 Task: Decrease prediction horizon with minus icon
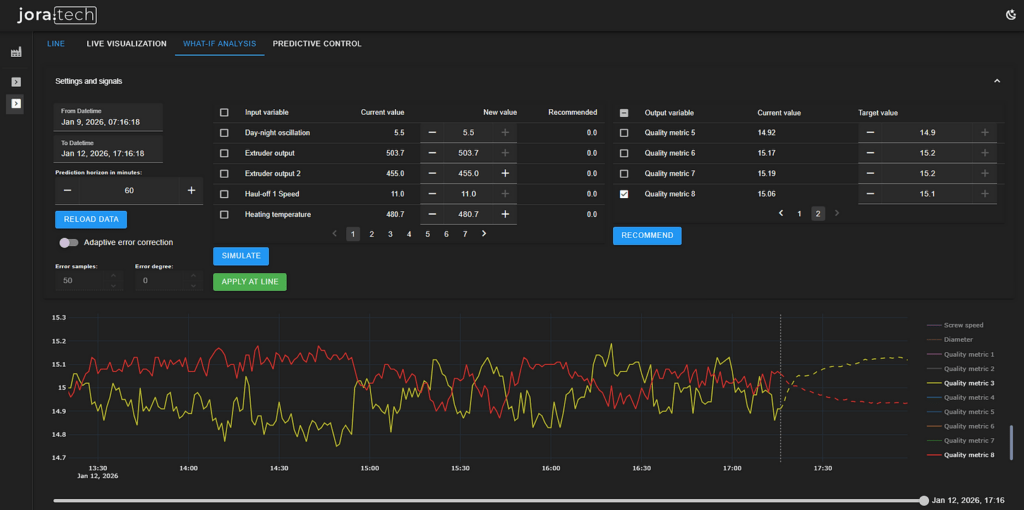[67, 191]
